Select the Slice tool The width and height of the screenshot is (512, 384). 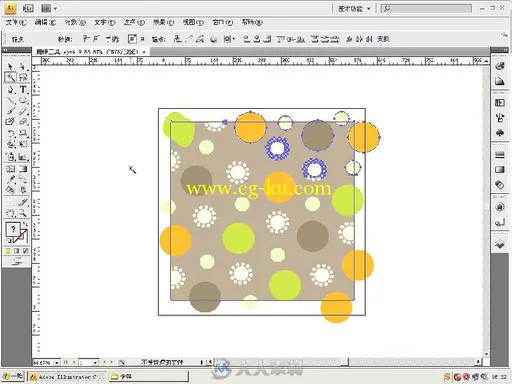(23, 202)
